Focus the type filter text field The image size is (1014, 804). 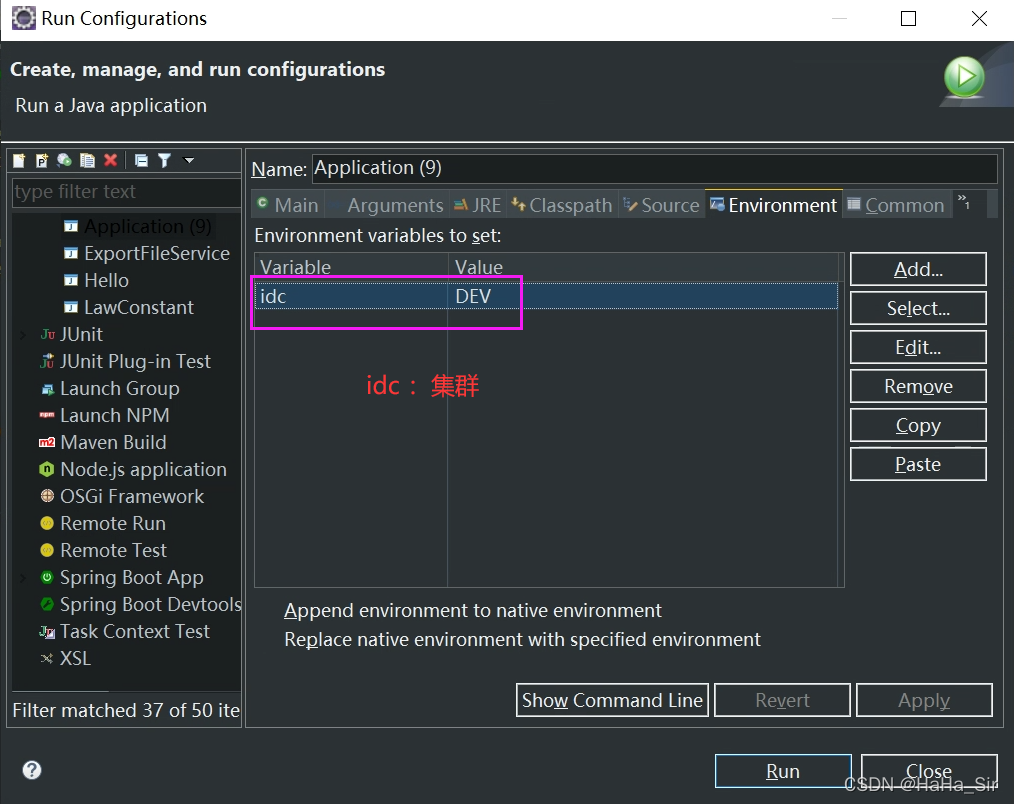point(126,191)
